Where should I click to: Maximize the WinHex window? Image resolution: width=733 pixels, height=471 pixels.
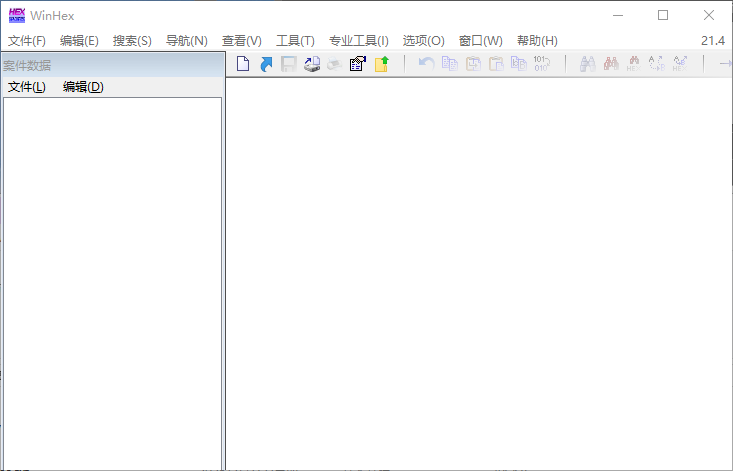click(663, 15)
